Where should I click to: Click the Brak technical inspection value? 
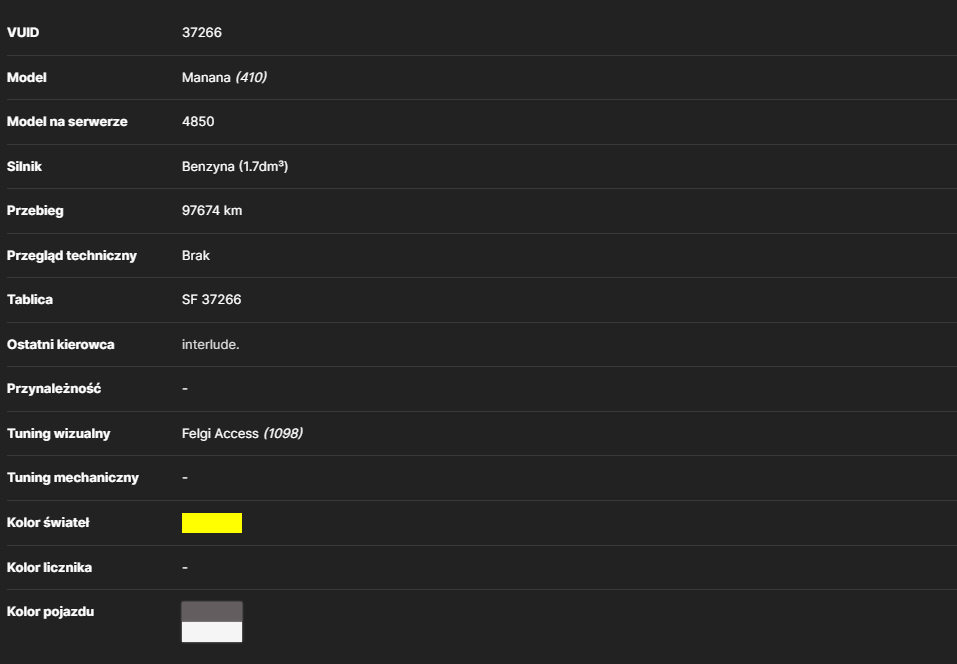[196, 256]
